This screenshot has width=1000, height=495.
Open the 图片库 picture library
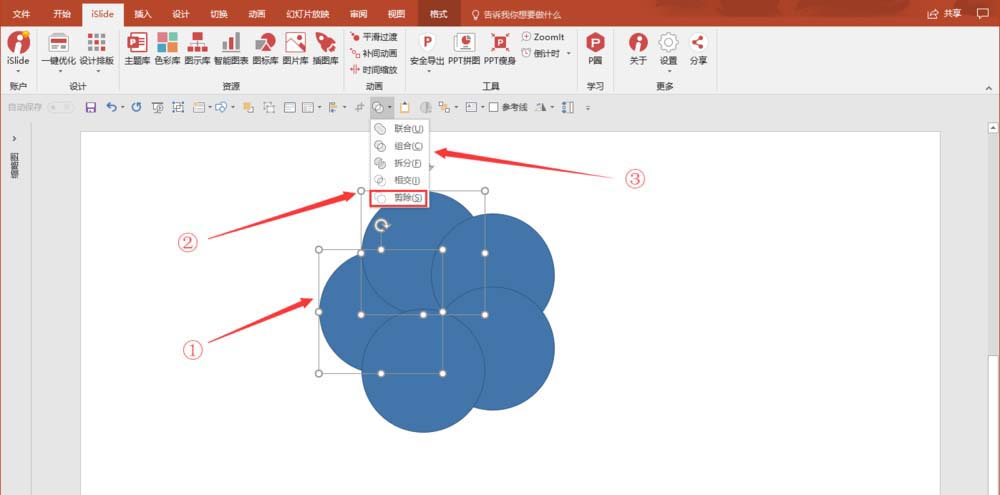point(295,48)
